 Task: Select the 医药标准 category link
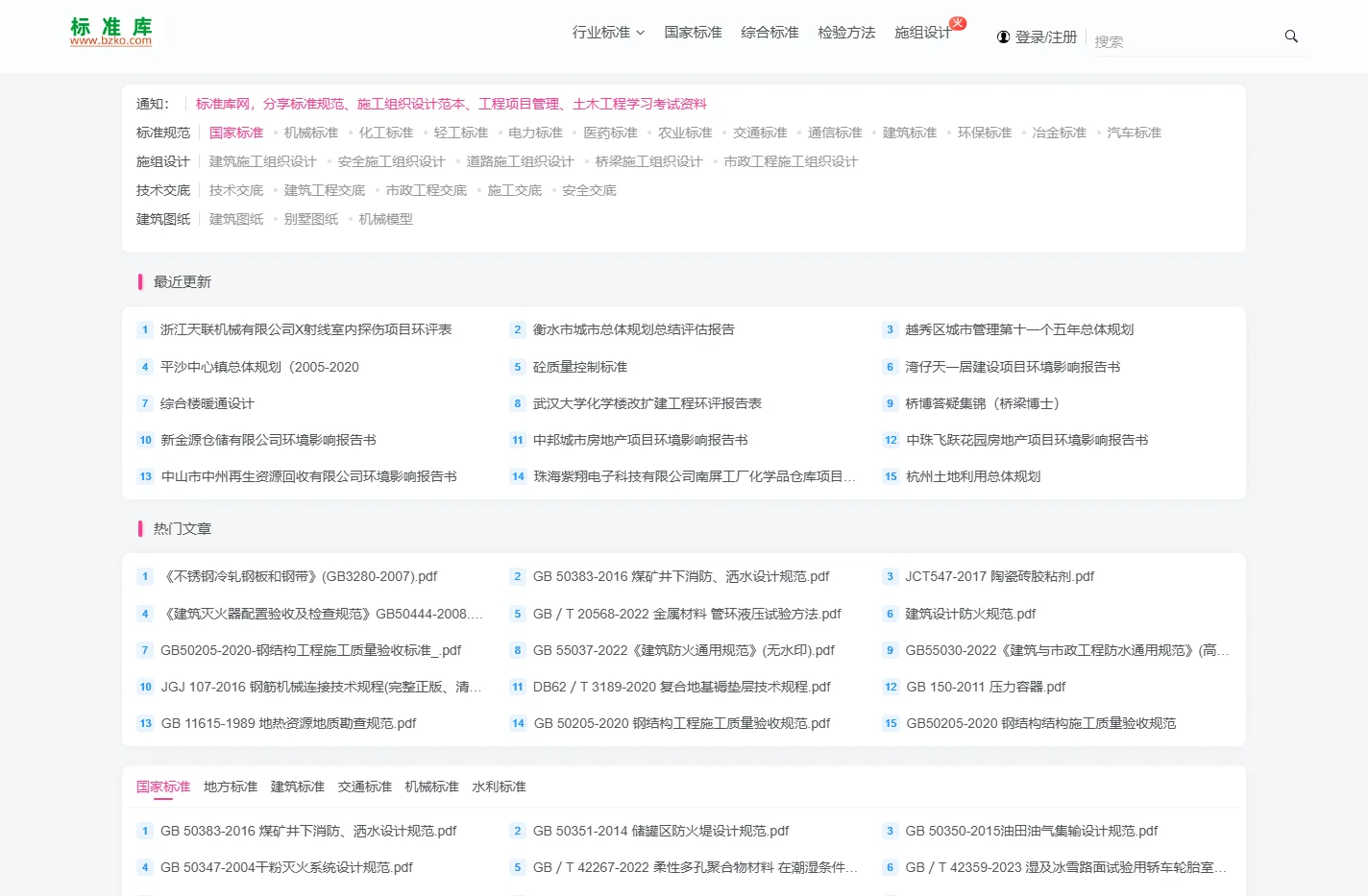coord(611,133)
